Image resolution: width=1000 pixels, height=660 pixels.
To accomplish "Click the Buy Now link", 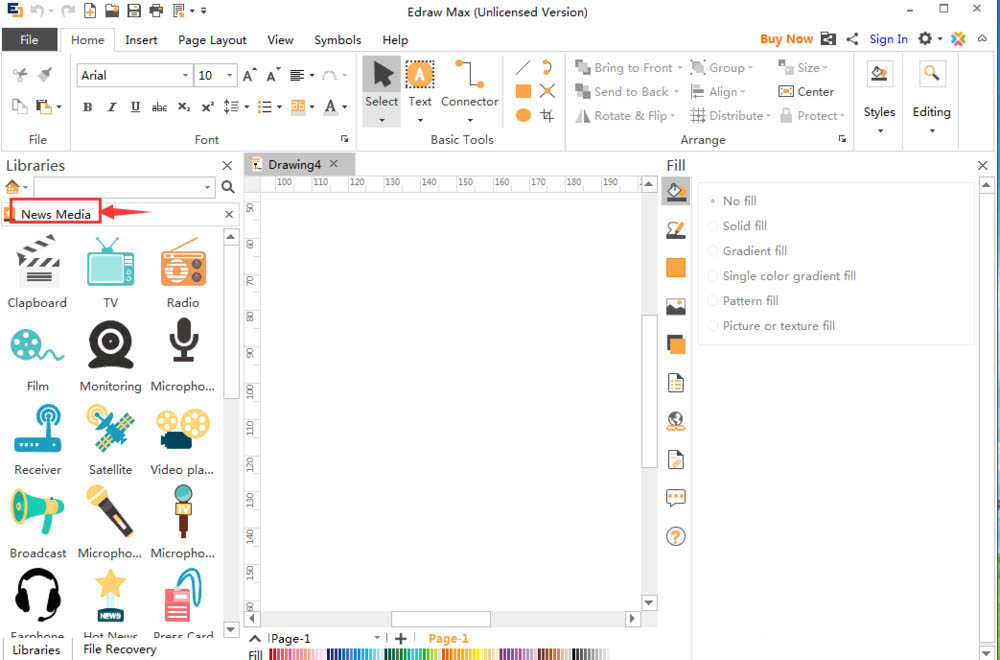I will pos(786,39).
